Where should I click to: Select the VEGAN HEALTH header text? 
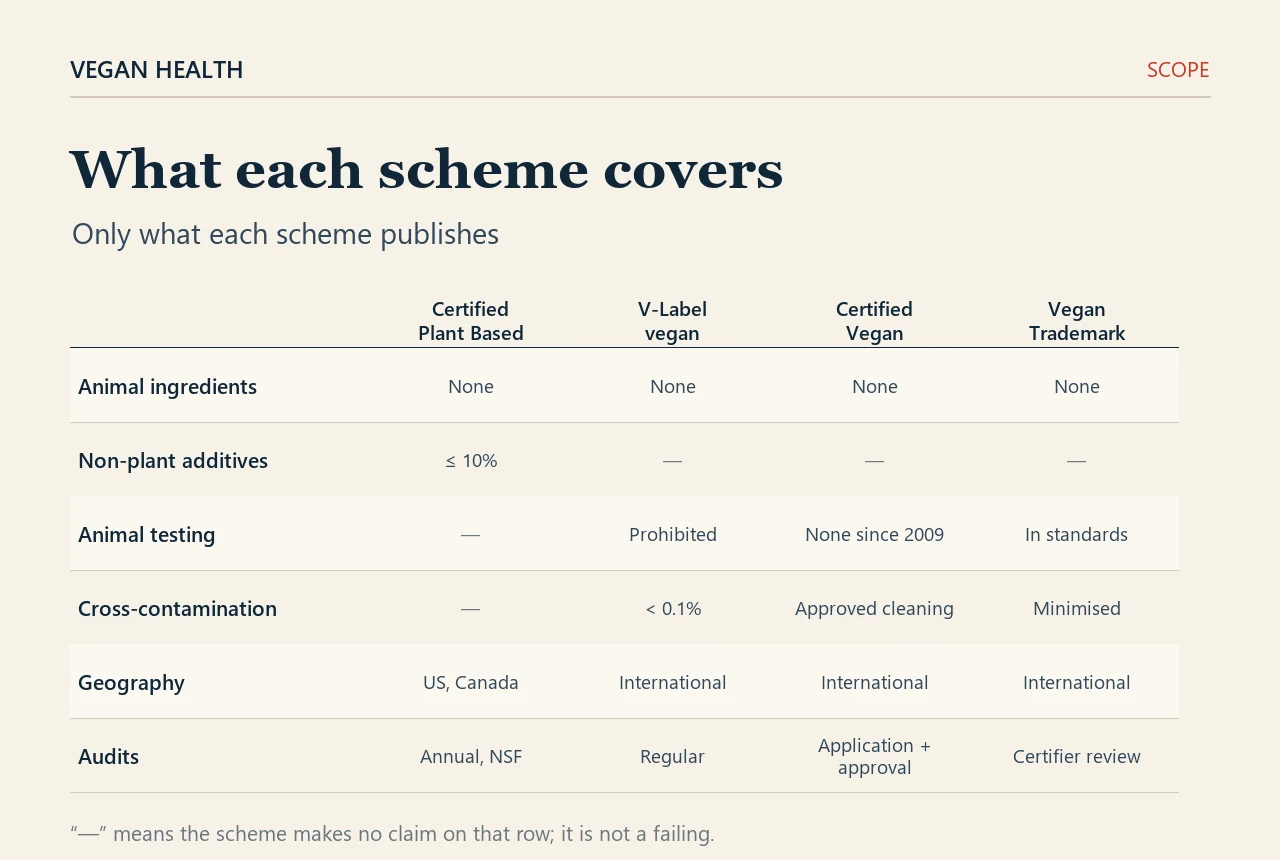click(157, 70)
